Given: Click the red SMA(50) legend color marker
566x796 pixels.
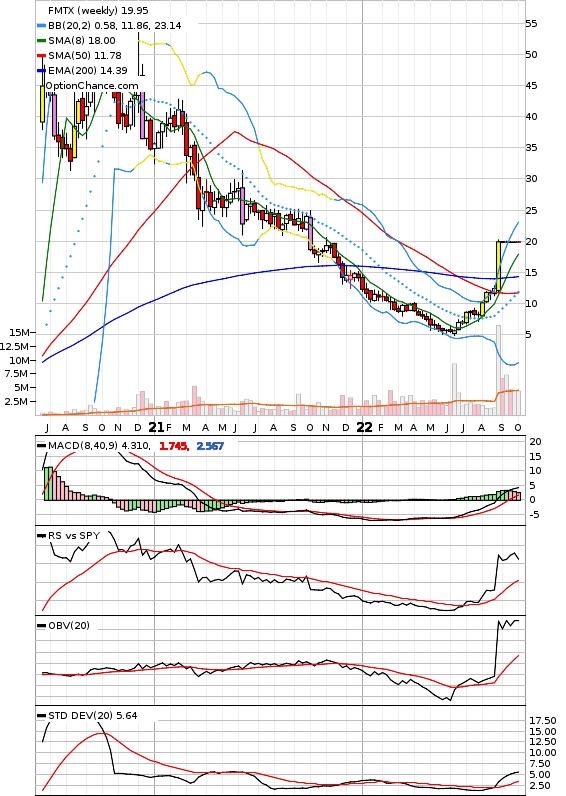Looking at the screenshot, I should coord(42,55).
